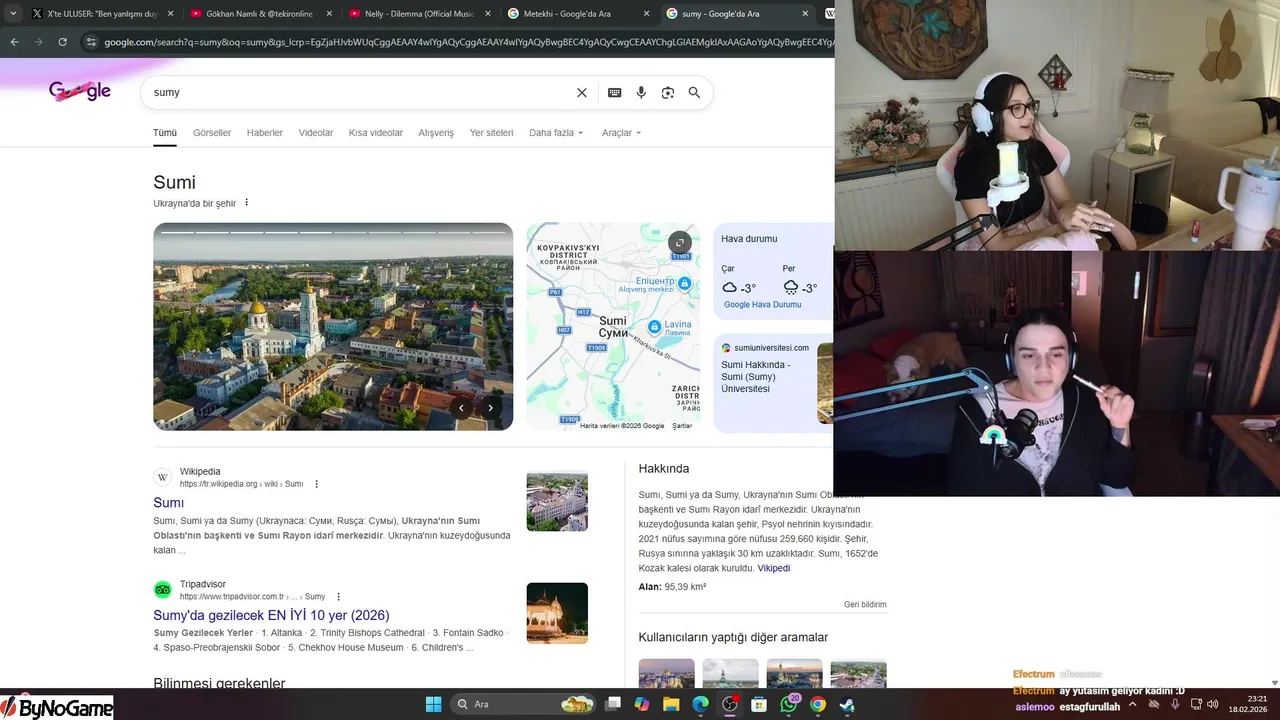The image size is (1280, 720).
Task: Open the Görseller results tab
Action: 212,133
